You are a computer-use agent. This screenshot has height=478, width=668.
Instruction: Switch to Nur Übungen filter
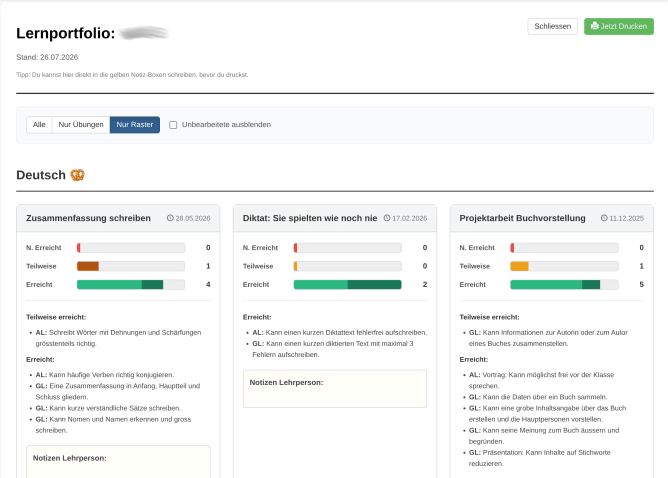pos(81,125)
